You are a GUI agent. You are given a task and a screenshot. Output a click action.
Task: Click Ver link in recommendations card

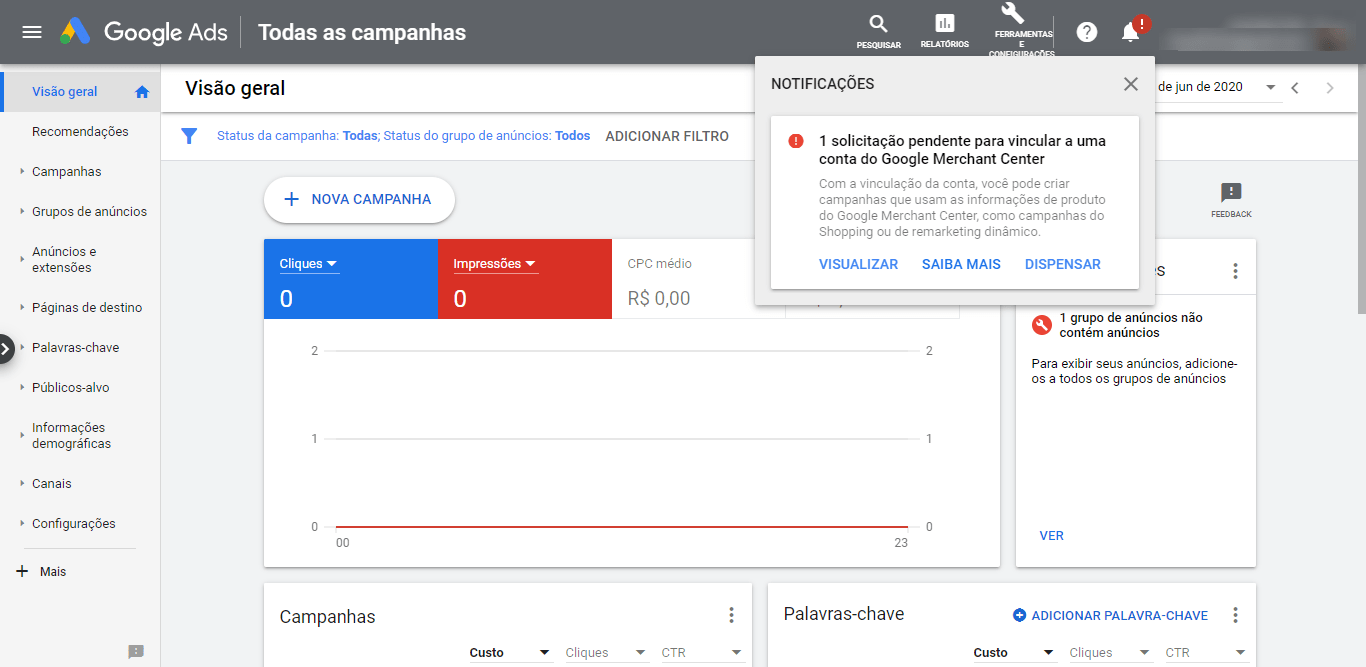[x=1051, y=536]
